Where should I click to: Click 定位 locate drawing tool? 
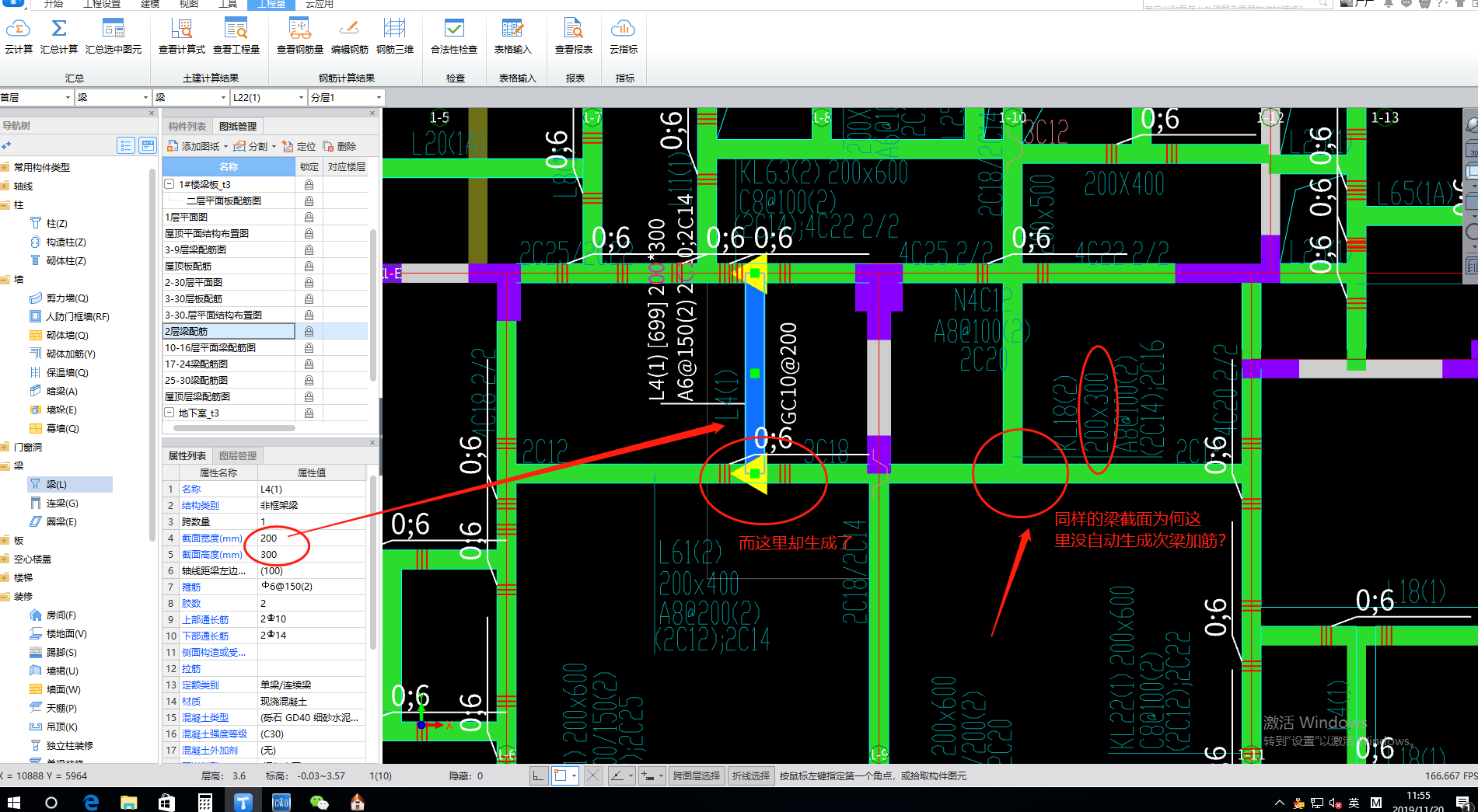click(299, 146)
